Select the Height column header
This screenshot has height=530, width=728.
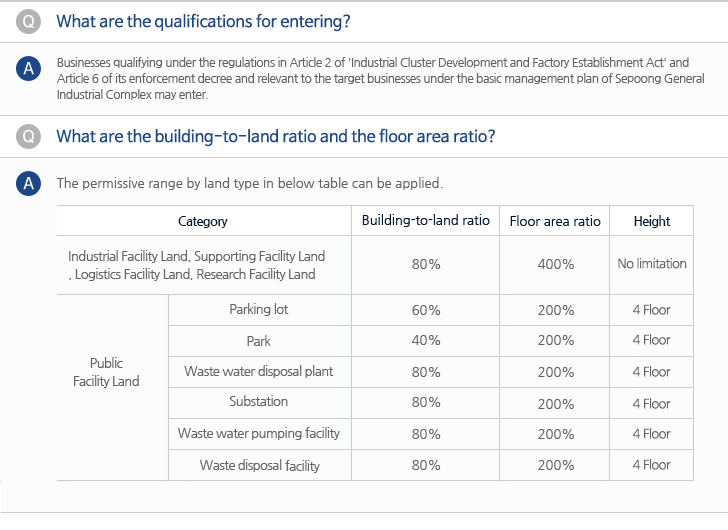(652, 221)
